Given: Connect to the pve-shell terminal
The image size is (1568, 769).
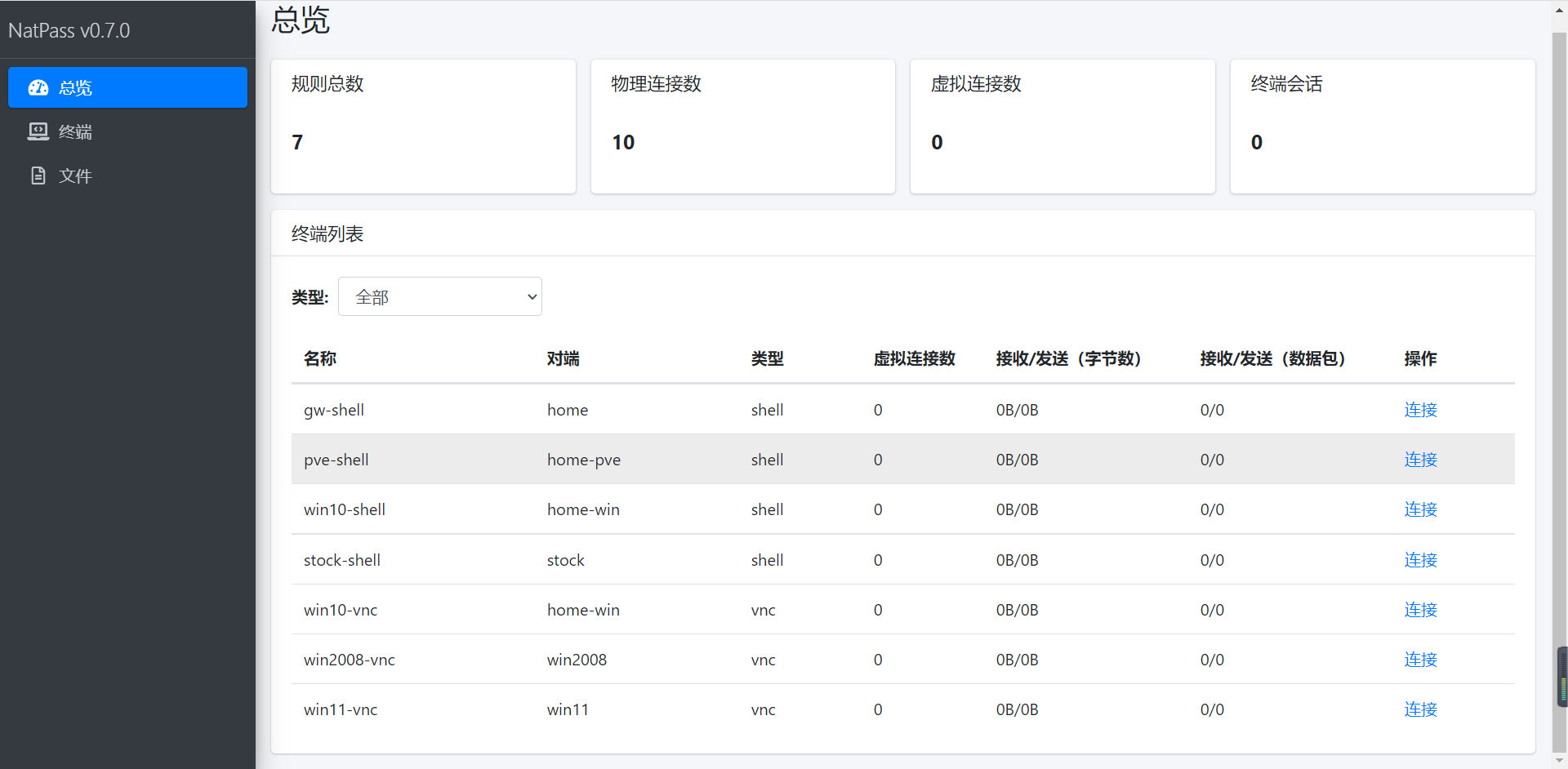Looking at the screenshot, I should (1420, 460).
